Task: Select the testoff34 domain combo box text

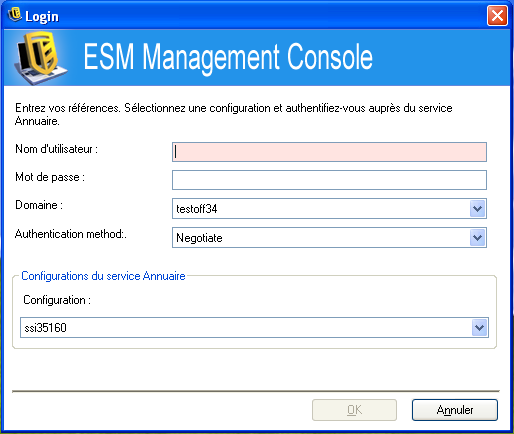Action: [x=197, y=209]
